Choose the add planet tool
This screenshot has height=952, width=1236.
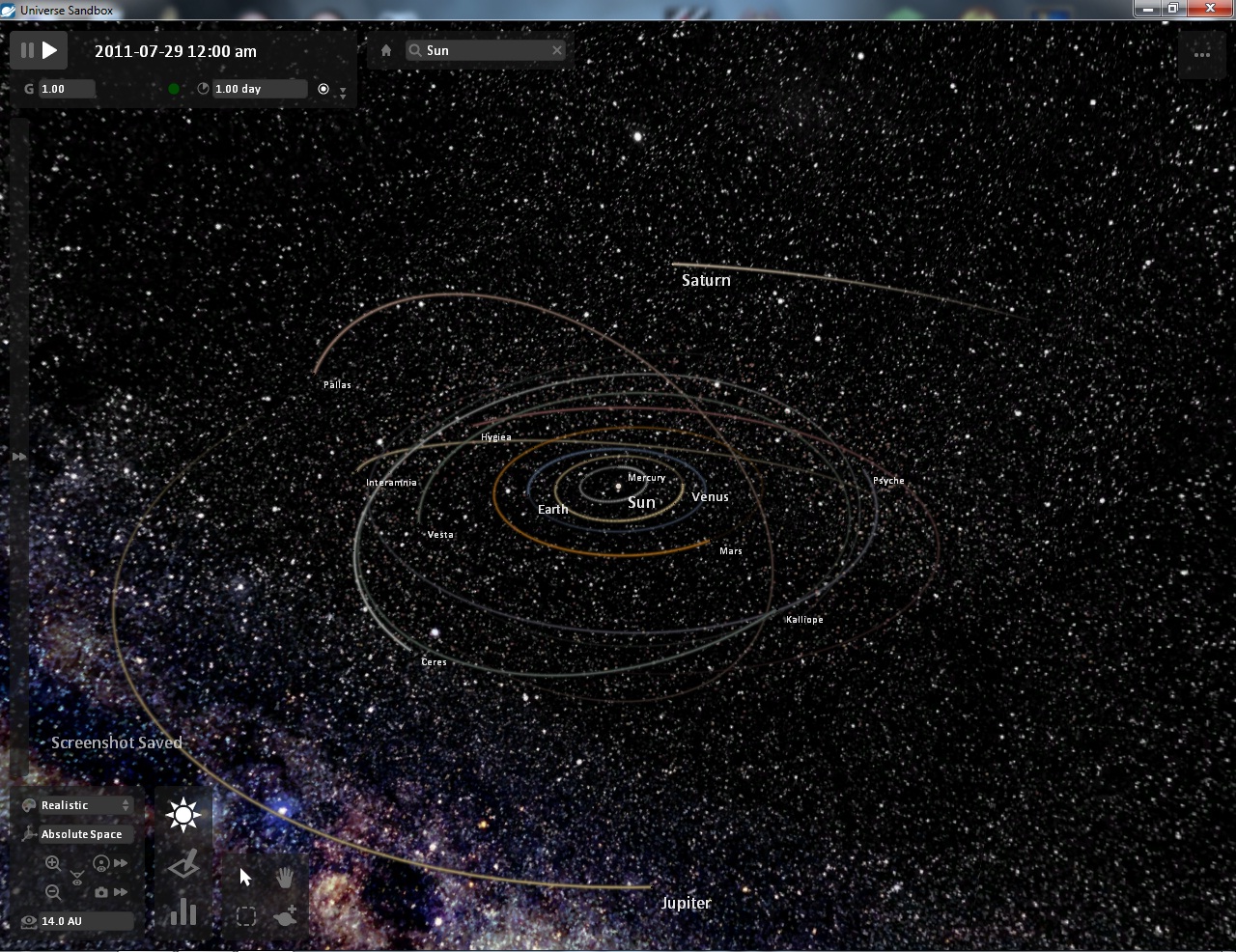coord(285,915)
